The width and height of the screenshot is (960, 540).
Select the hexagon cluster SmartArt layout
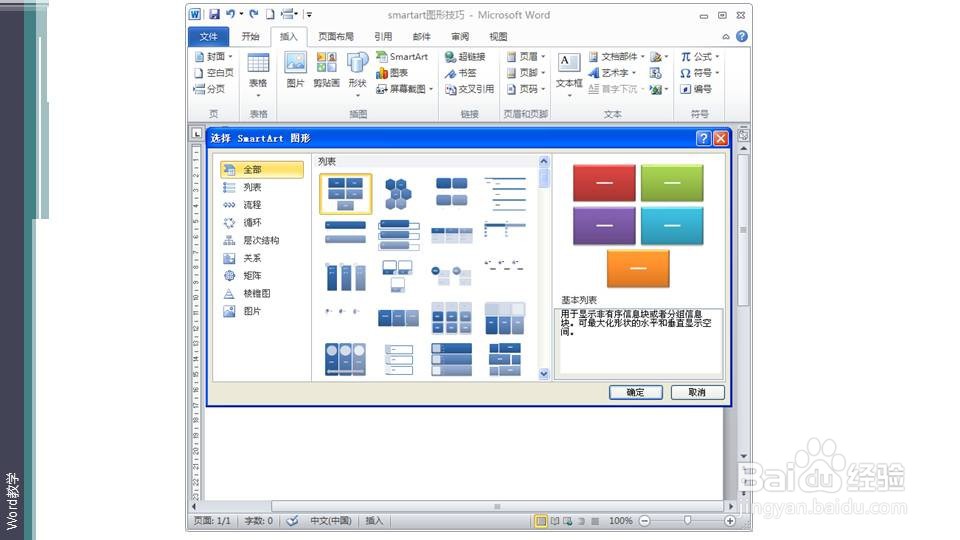398,193
